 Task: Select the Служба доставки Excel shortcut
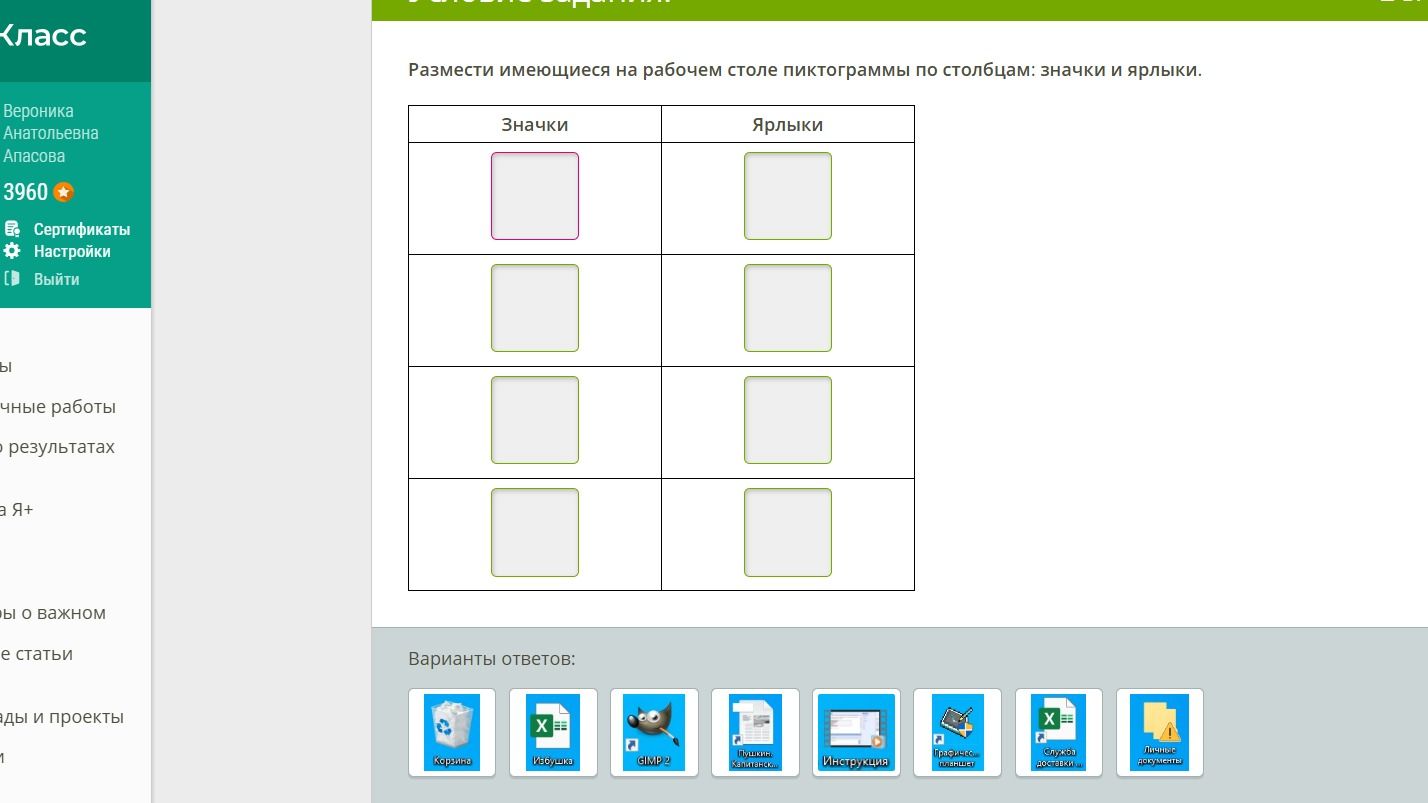point(1058,732)
